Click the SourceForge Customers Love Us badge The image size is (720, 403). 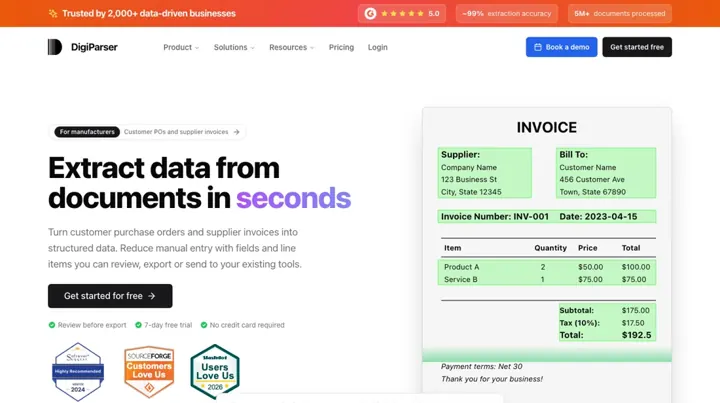(x=149, y=372)
